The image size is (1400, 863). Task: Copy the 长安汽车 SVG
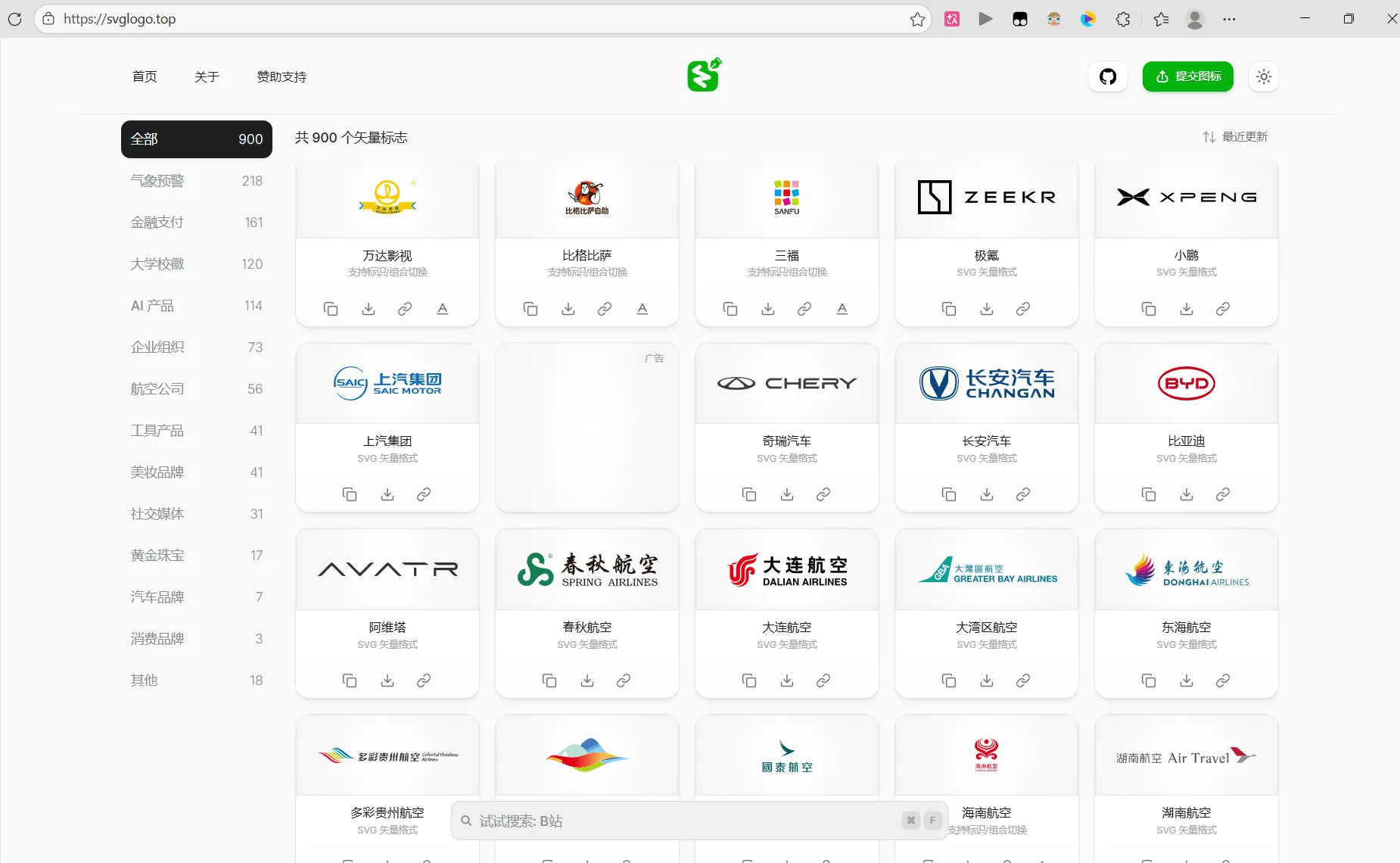pyautogui.click(x=949, y=494)
